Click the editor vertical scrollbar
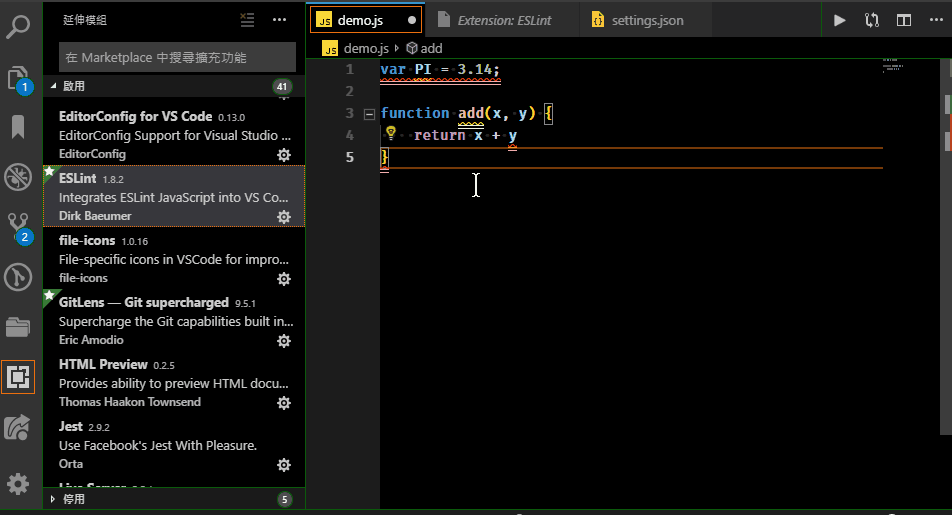The height and width of the screenshot is (515, 952). pos(946,247)
